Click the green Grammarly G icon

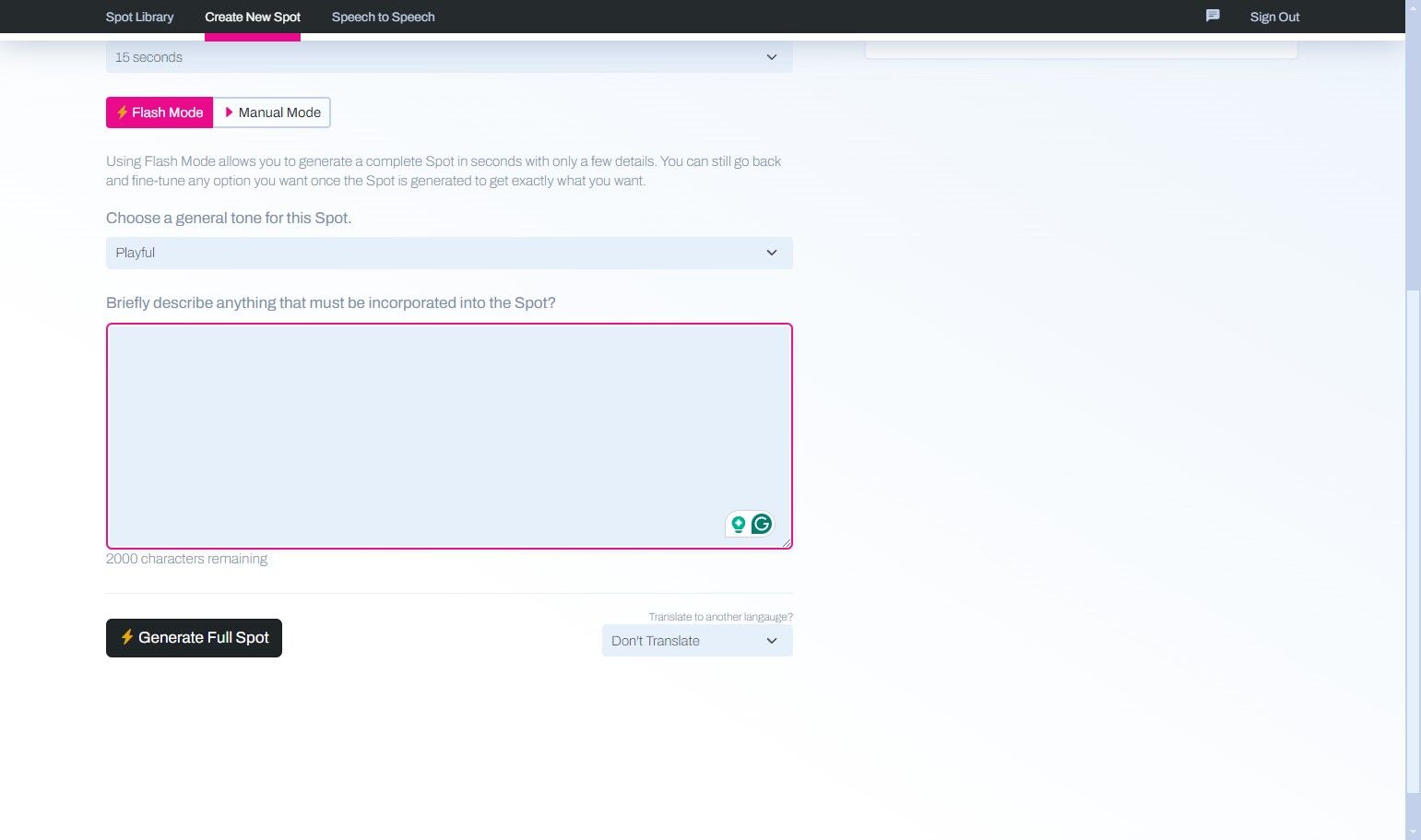[x=762, y=525]
